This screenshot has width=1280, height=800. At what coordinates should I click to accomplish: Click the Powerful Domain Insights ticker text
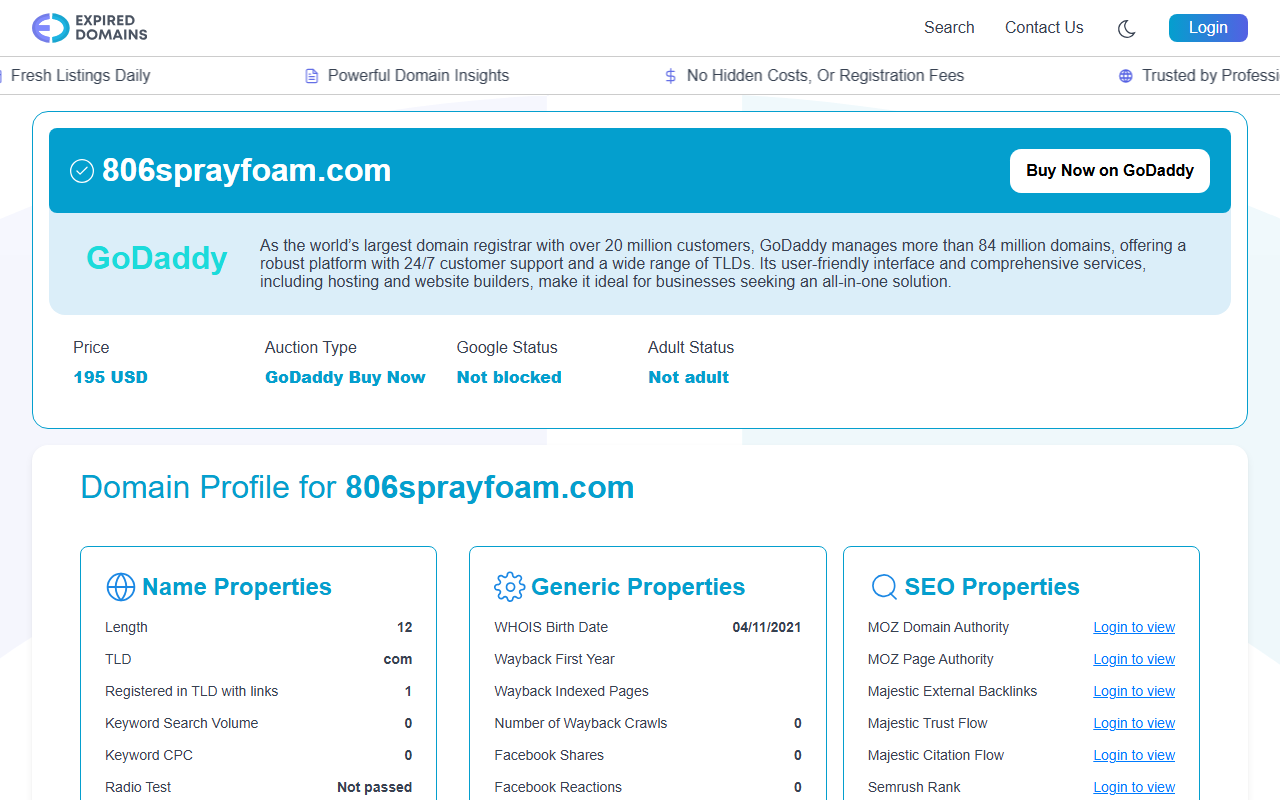[x=418, y=76]
